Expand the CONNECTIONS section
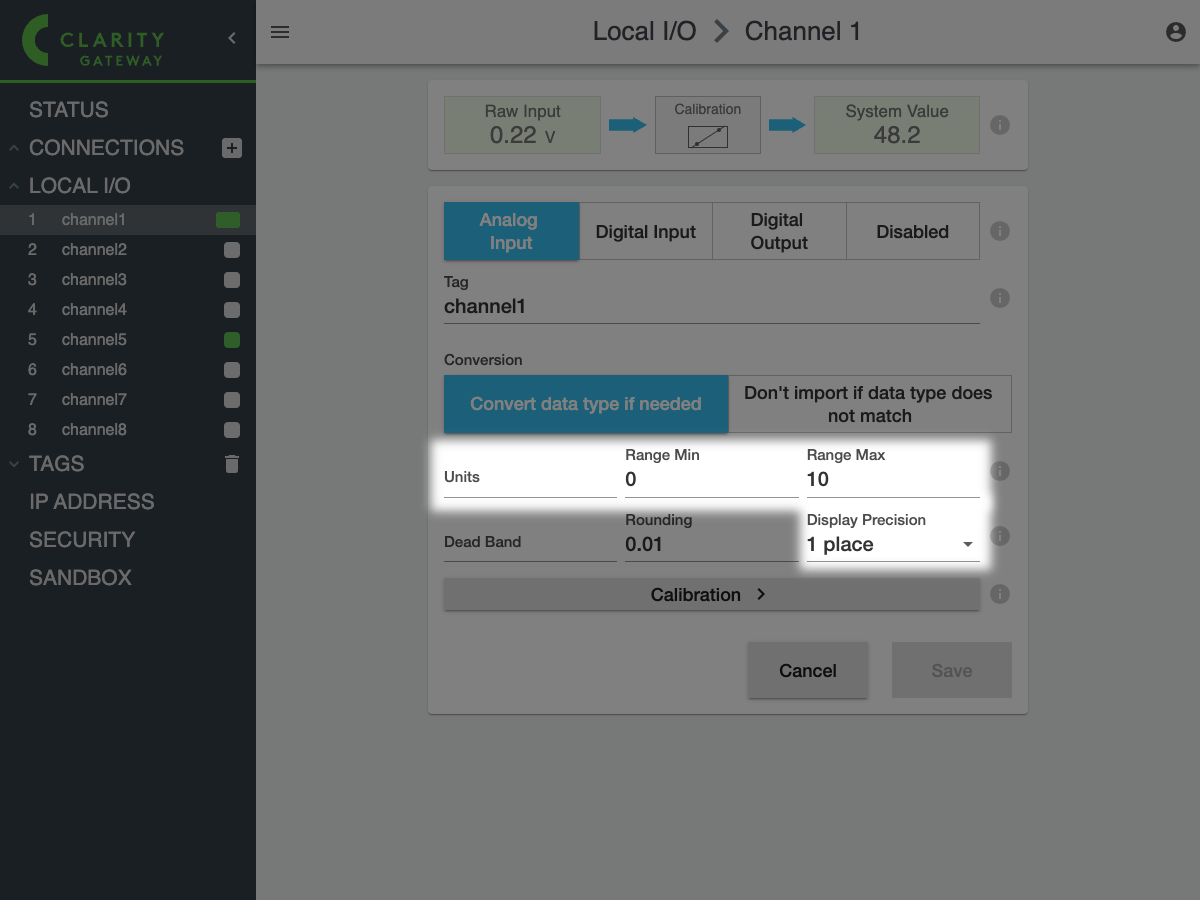1200x900 pixels. [15, 148]
